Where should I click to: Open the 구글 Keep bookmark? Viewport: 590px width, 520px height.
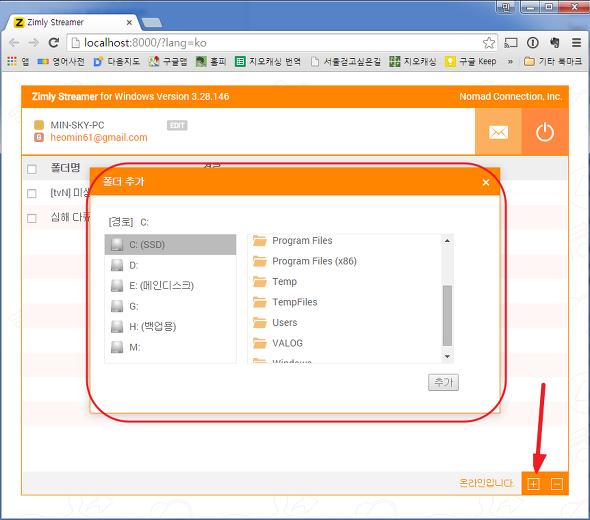tap(471, 61)
